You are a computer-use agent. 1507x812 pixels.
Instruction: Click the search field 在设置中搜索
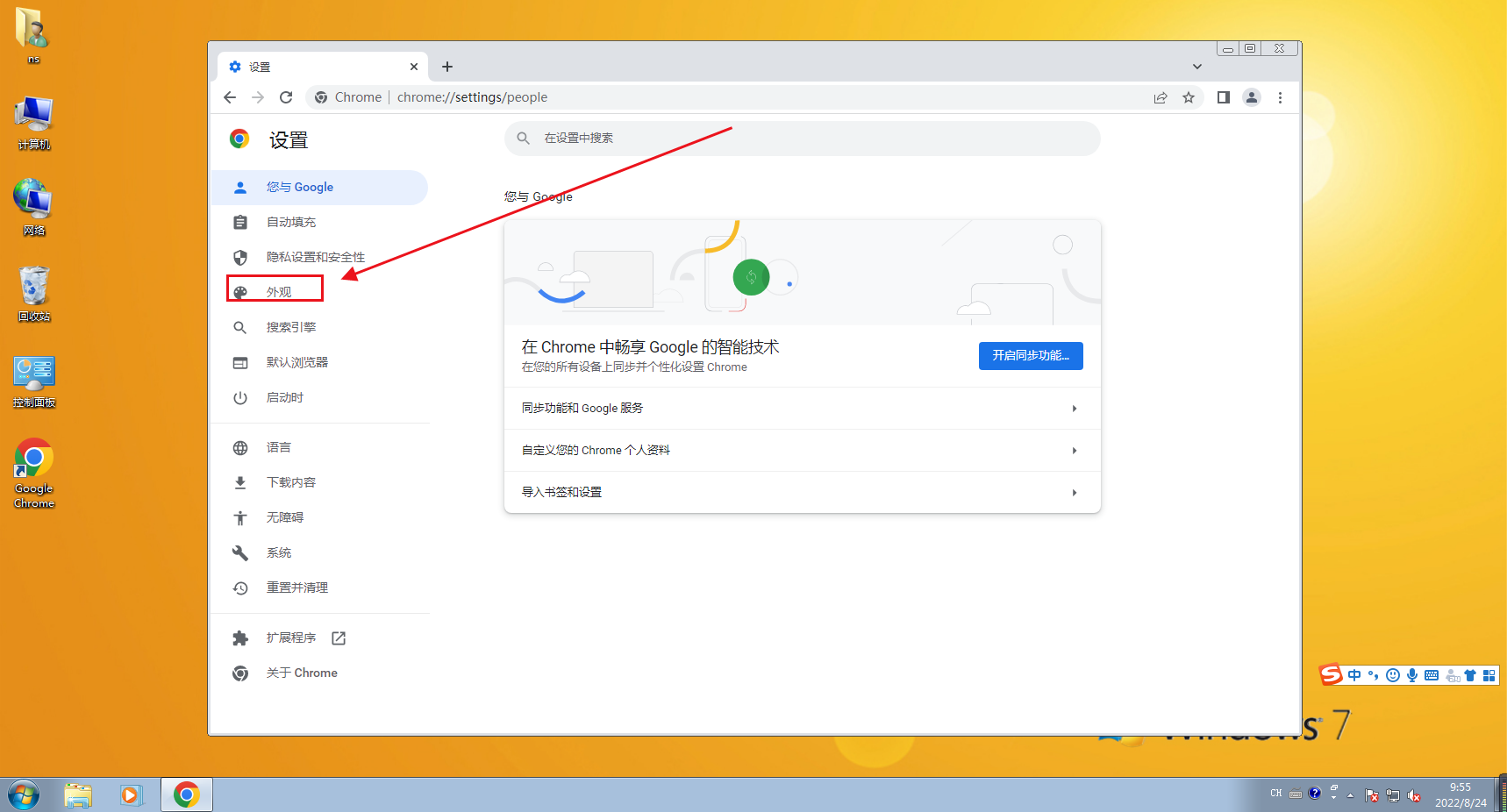[802, 139]
